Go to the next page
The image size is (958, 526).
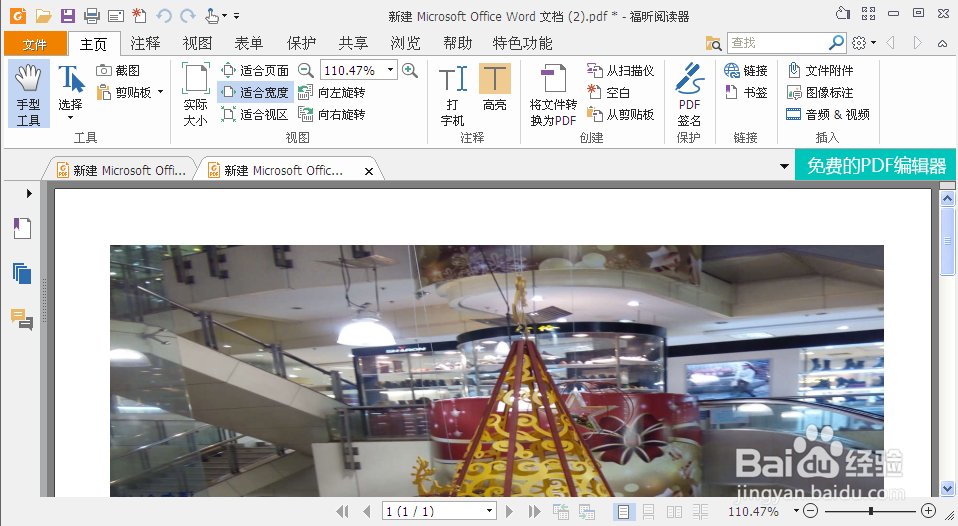(510, 511)
